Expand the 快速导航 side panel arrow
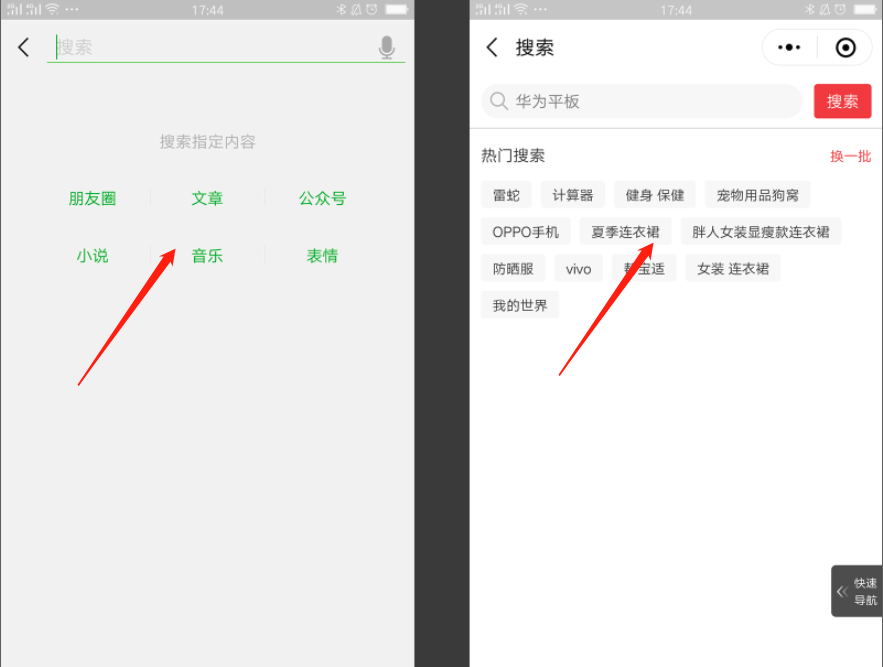 pos(842,591)
